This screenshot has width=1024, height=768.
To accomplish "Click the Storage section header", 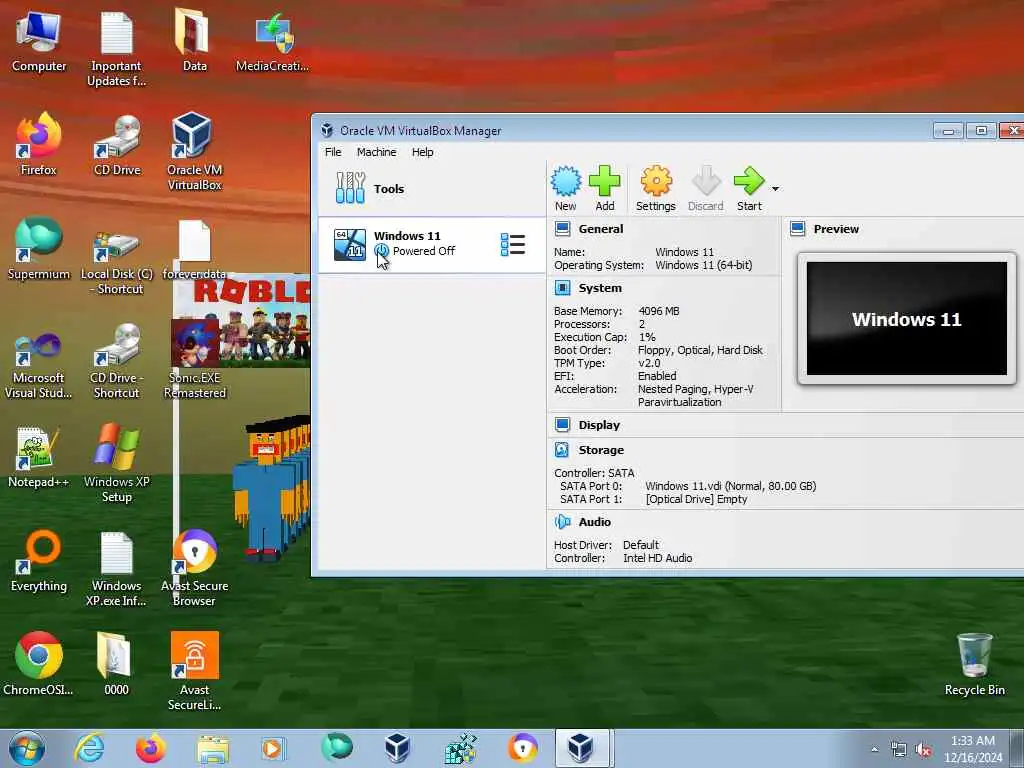I will (x=601, y=450).
